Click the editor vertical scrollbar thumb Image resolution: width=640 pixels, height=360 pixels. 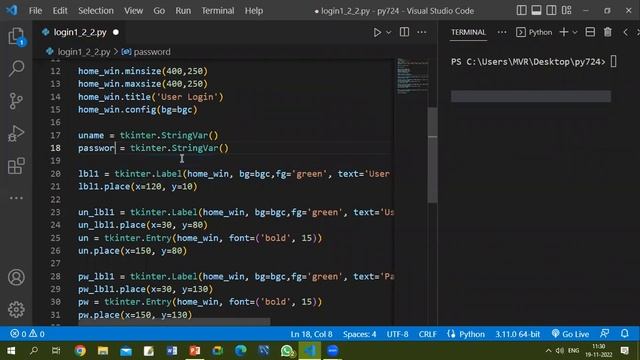(x=432, y=155)
